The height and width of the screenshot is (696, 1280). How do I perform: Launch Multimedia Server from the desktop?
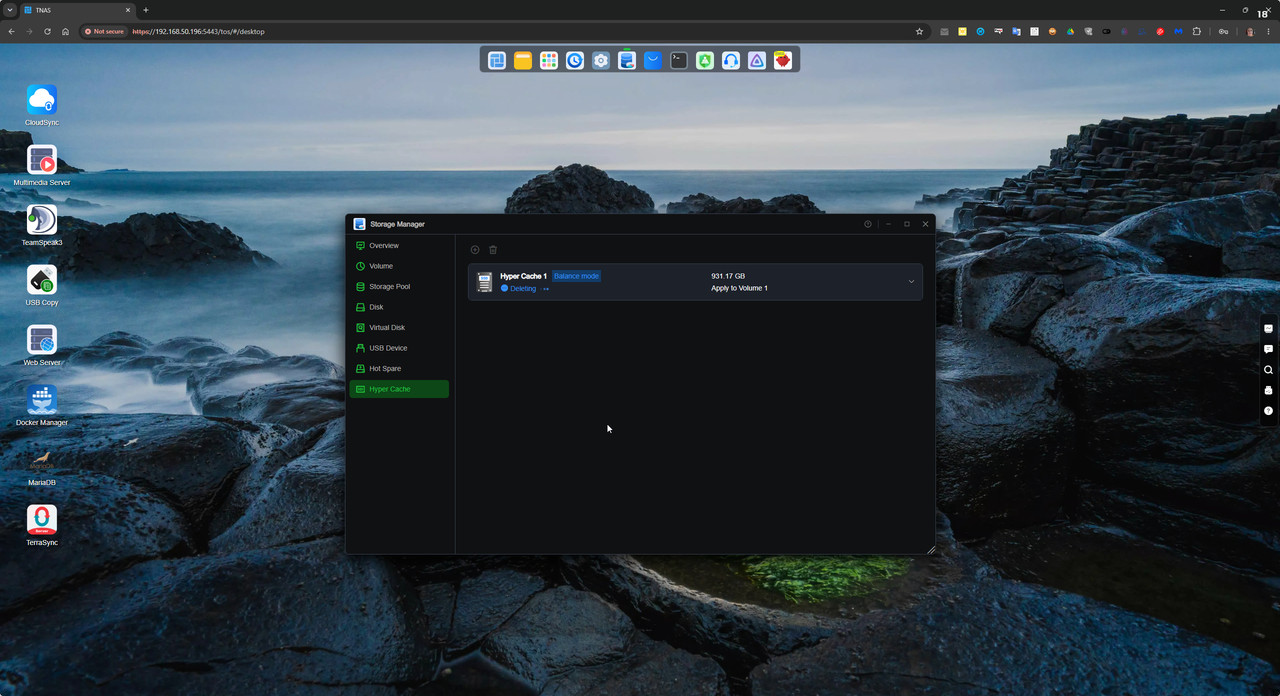click(42, 160)
